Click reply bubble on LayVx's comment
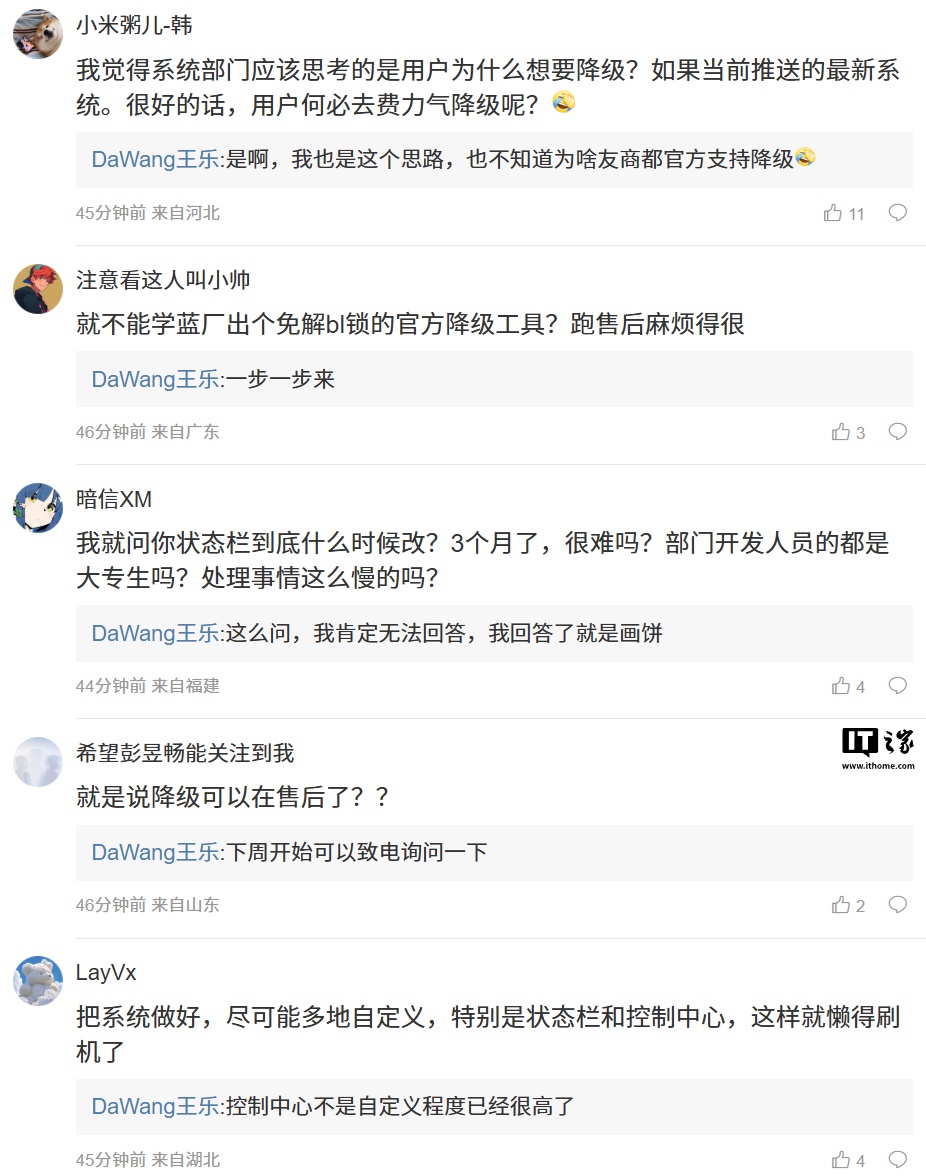 tap(898, 1159)
